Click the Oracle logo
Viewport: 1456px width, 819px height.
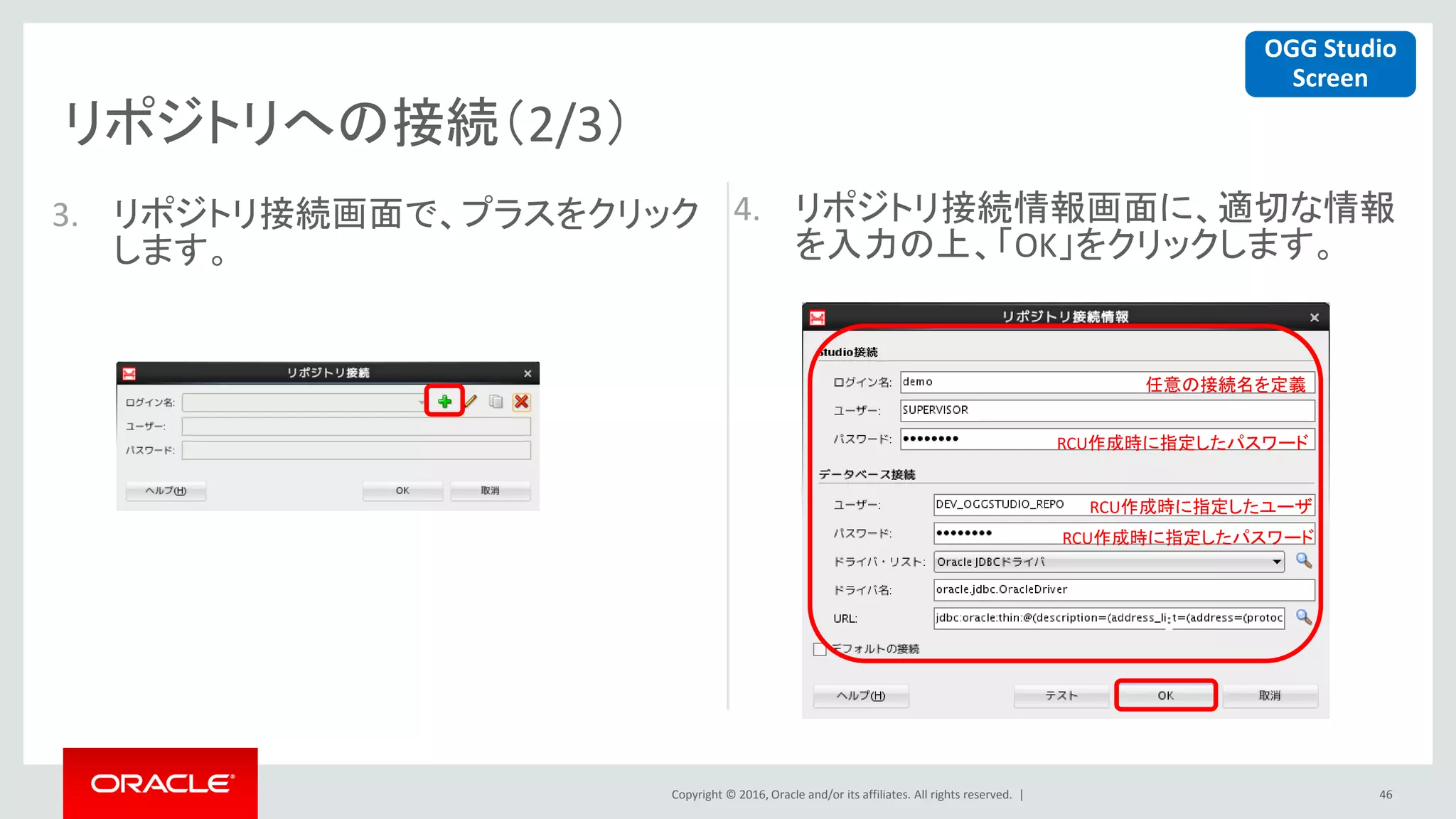click(x=161, y=783)
